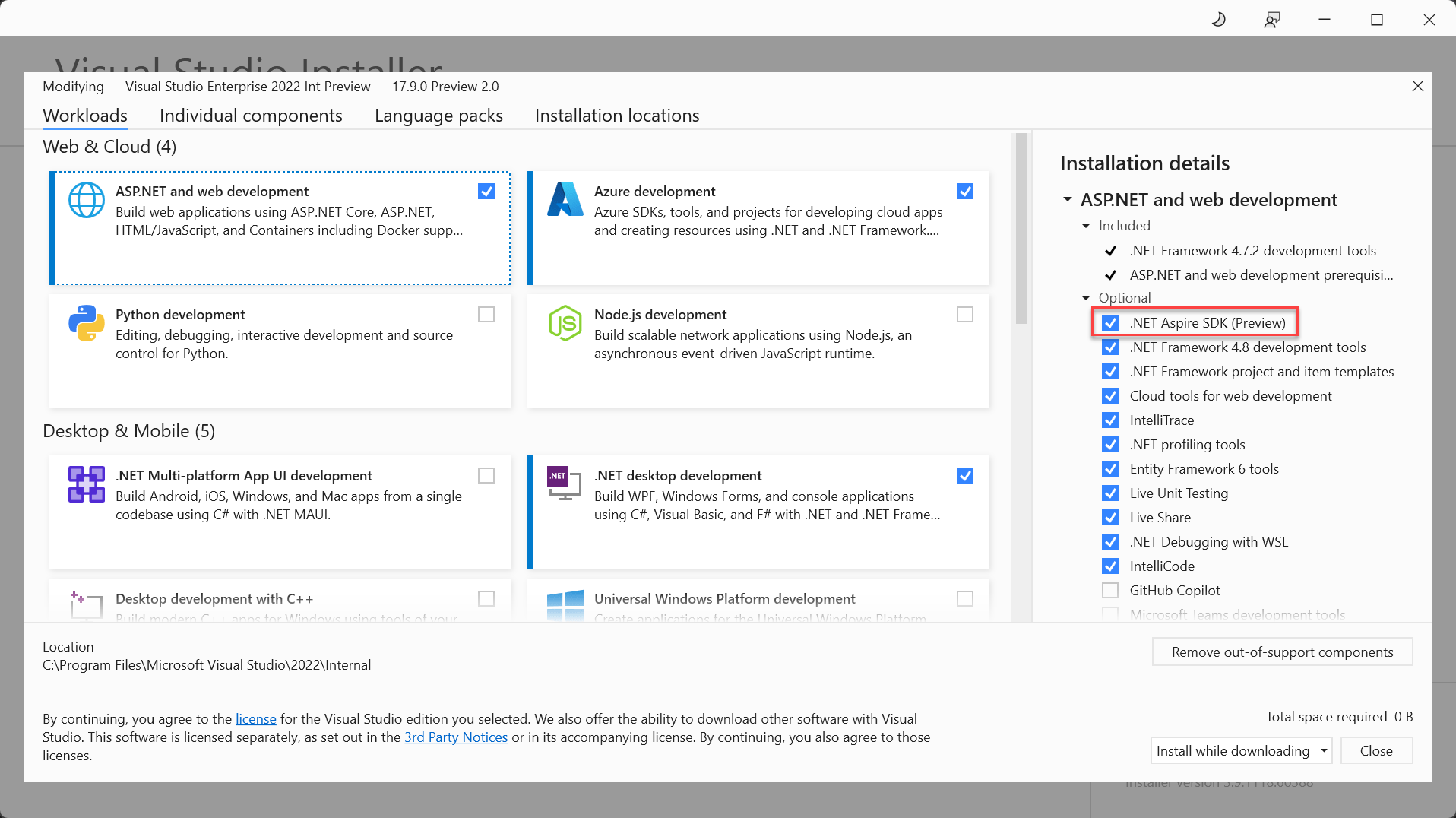Click the Universal Windows Platform logo icon
1456x818 pixels.
coord(565,605)
